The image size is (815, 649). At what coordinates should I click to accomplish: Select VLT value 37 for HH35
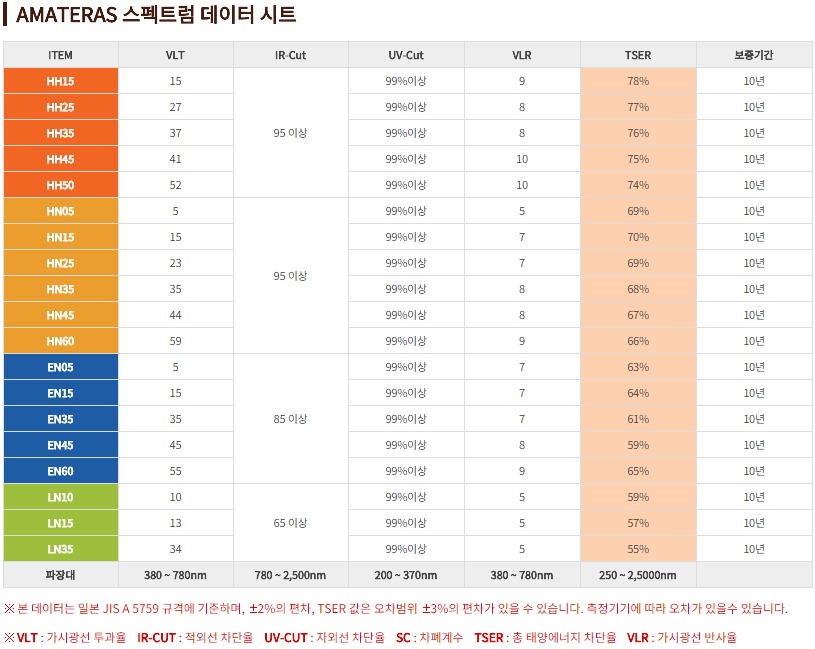point(176,133)
